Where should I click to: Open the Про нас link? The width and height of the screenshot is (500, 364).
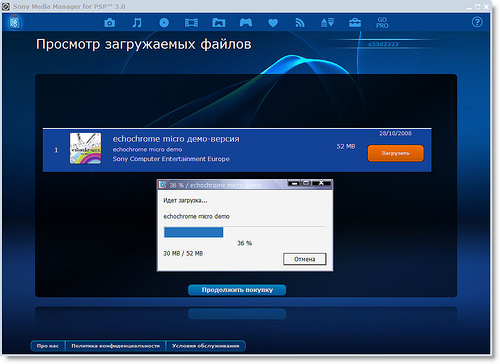48,346
